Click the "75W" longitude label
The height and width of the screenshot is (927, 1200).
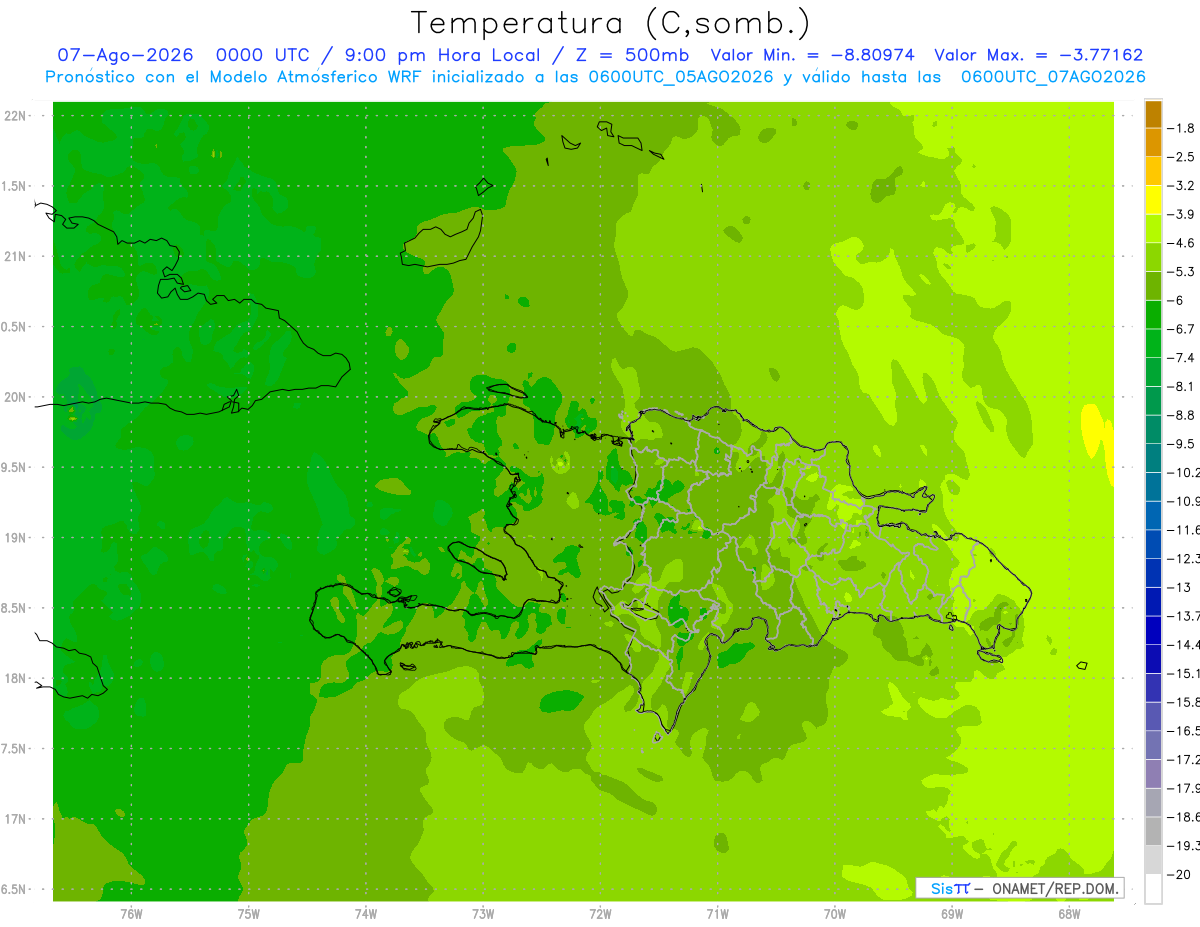(249, 913)
